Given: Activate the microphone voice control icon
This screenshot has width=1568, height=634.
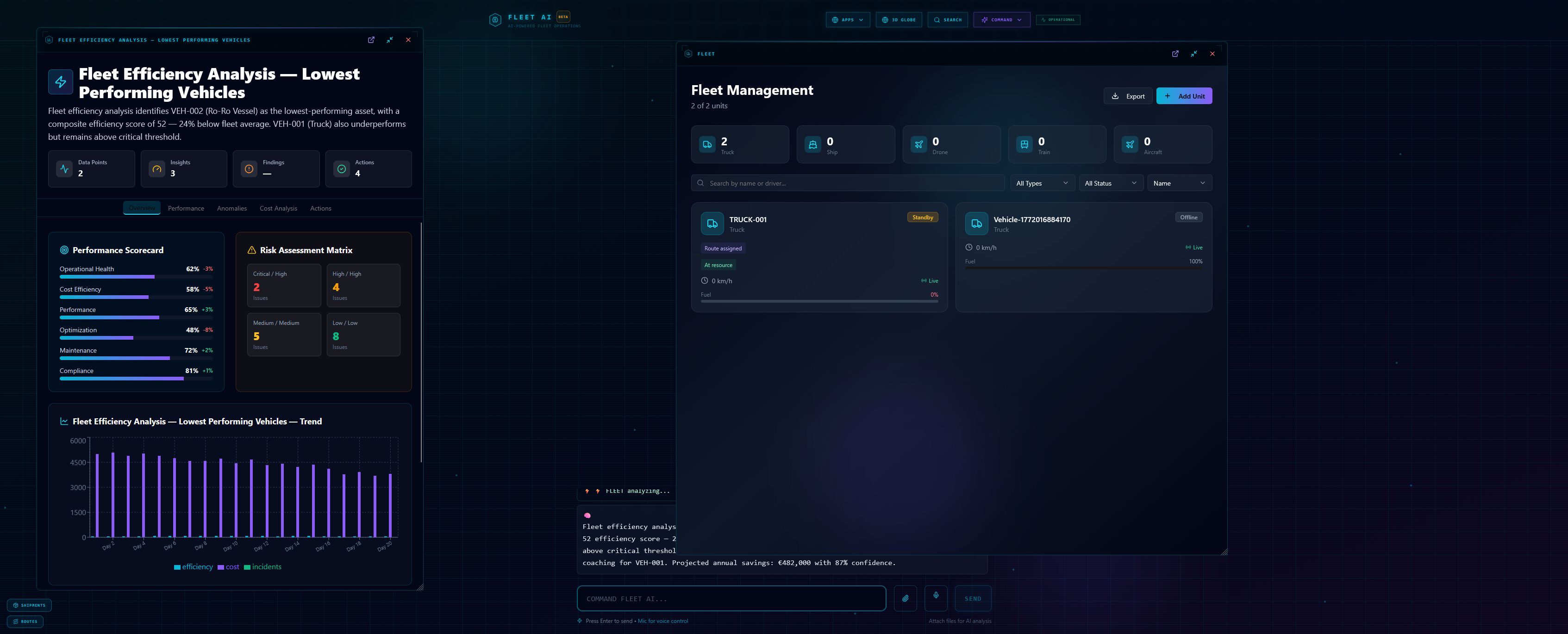Looking at the screenshot, I should click(936, 598).
